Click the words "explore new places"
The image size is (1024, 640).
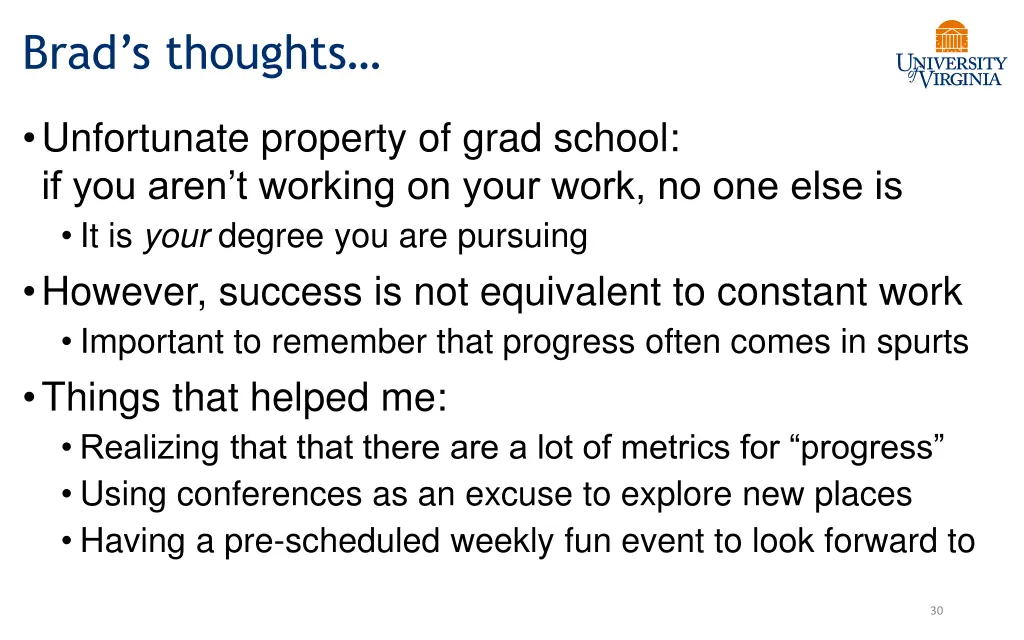tap(766, 495)
